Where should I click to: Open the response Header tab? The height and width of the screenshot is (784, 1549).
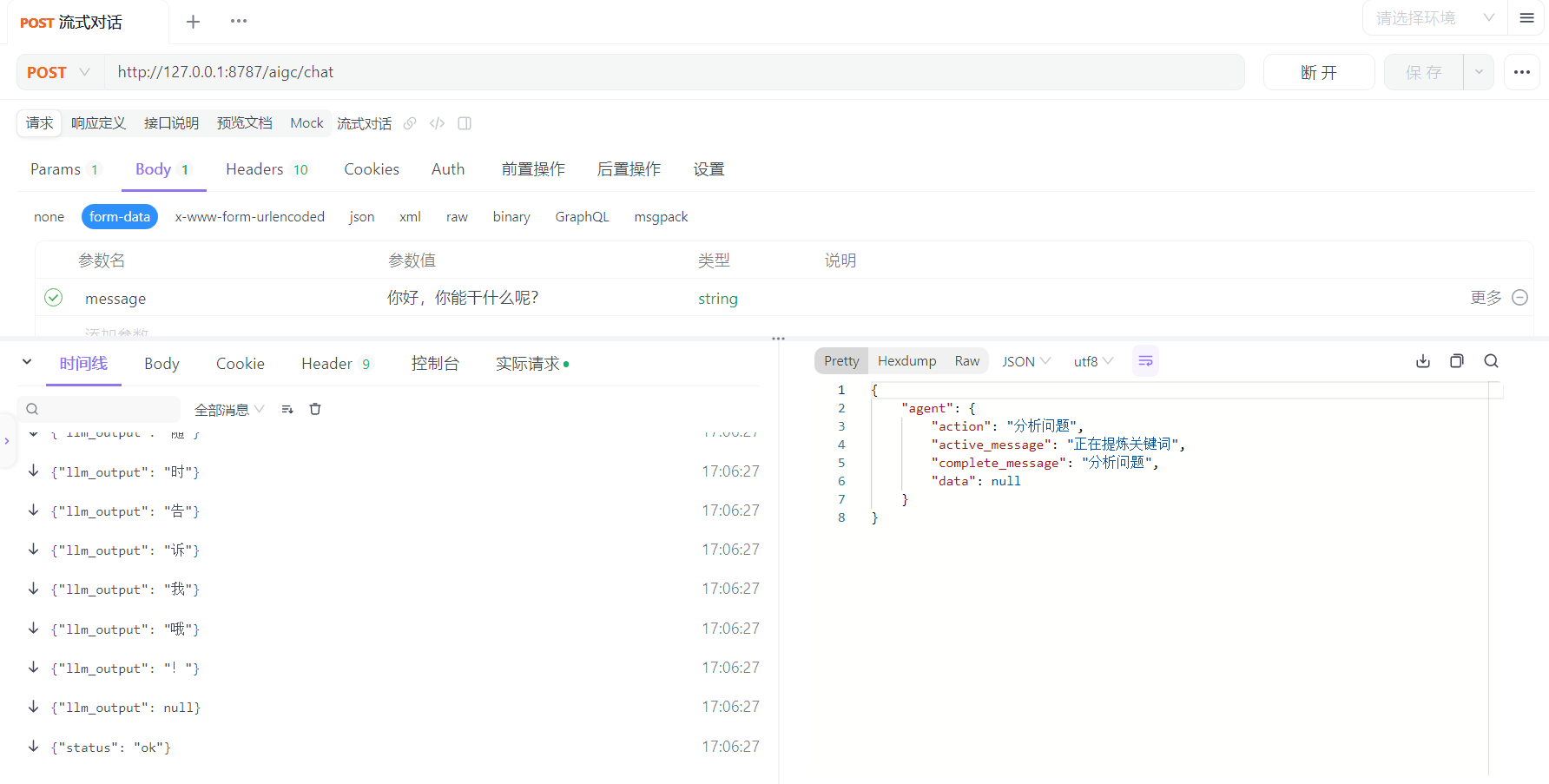pos(336,364)
